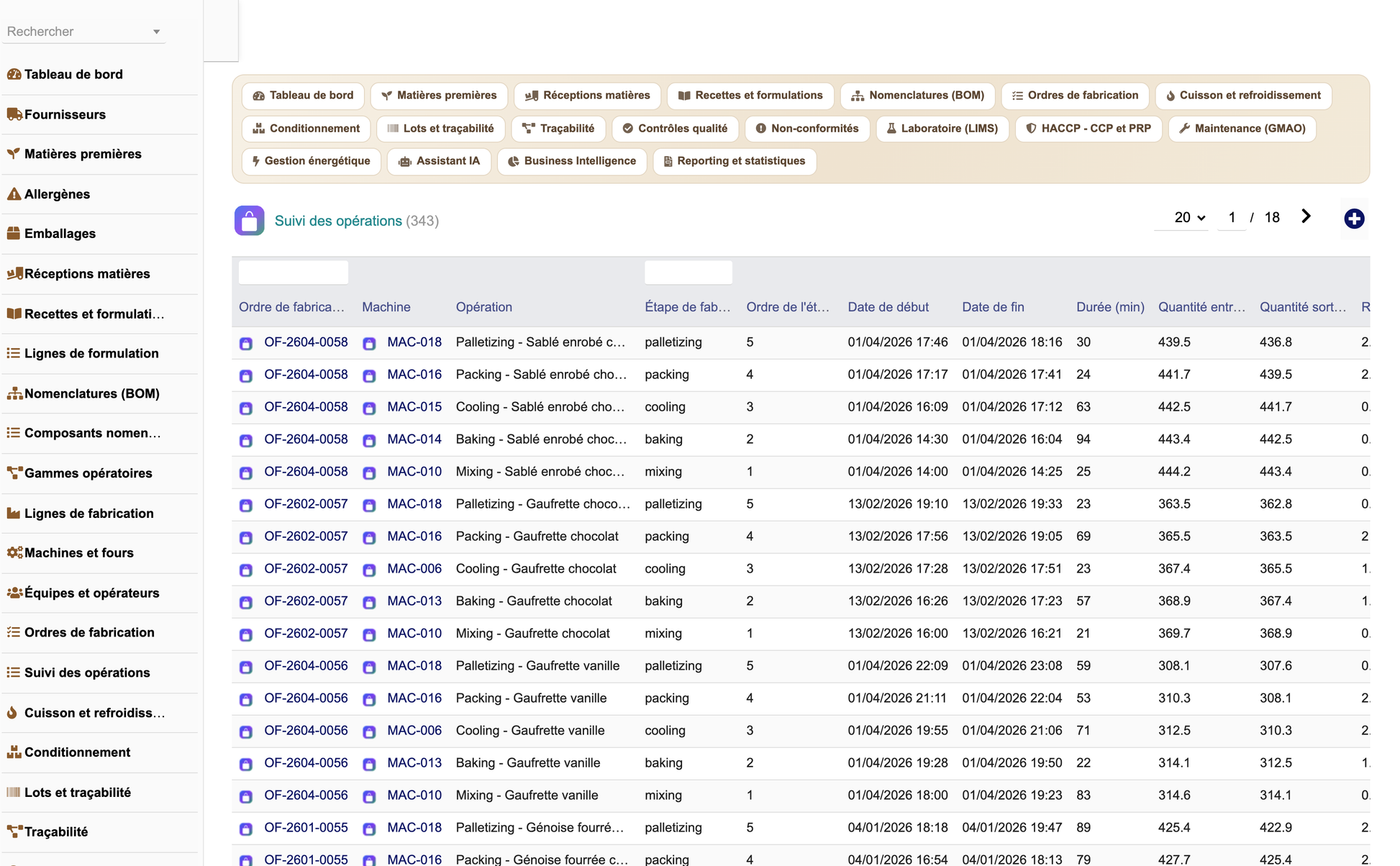Screen dimensions: 1400x866
Task: Click the current page number field
Action: [1232, 217]
